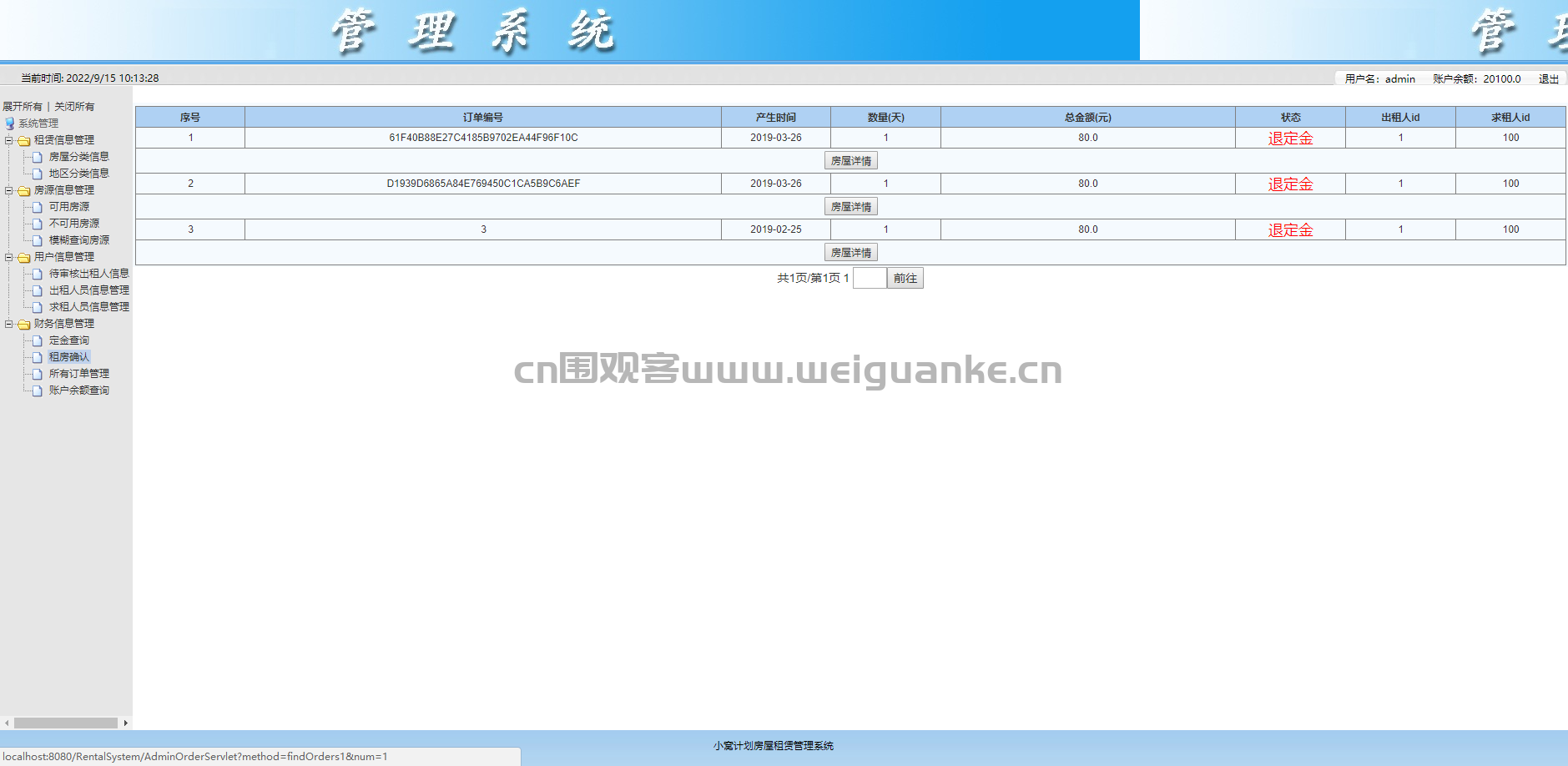Open the 定金查询 menu item
Screen dimensions: 1568x766
69,340
